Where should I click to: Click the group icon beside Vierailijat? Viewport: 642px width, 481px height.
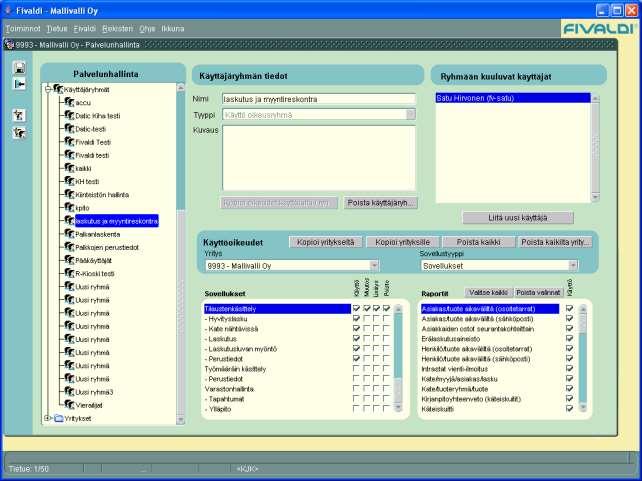click(69, 405)
